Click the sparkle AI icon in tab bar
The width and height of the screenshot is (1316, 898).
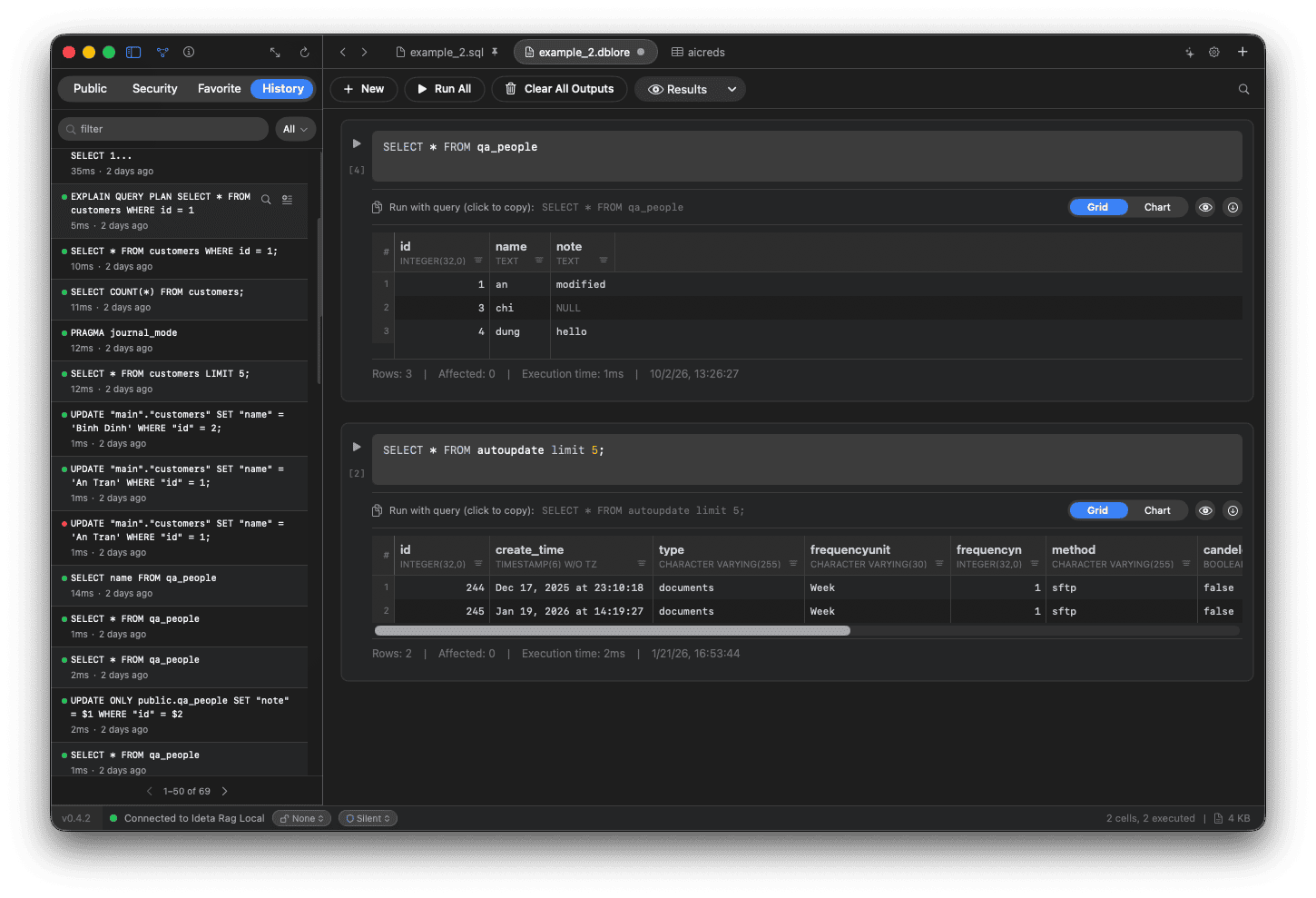pos(1189,53)
